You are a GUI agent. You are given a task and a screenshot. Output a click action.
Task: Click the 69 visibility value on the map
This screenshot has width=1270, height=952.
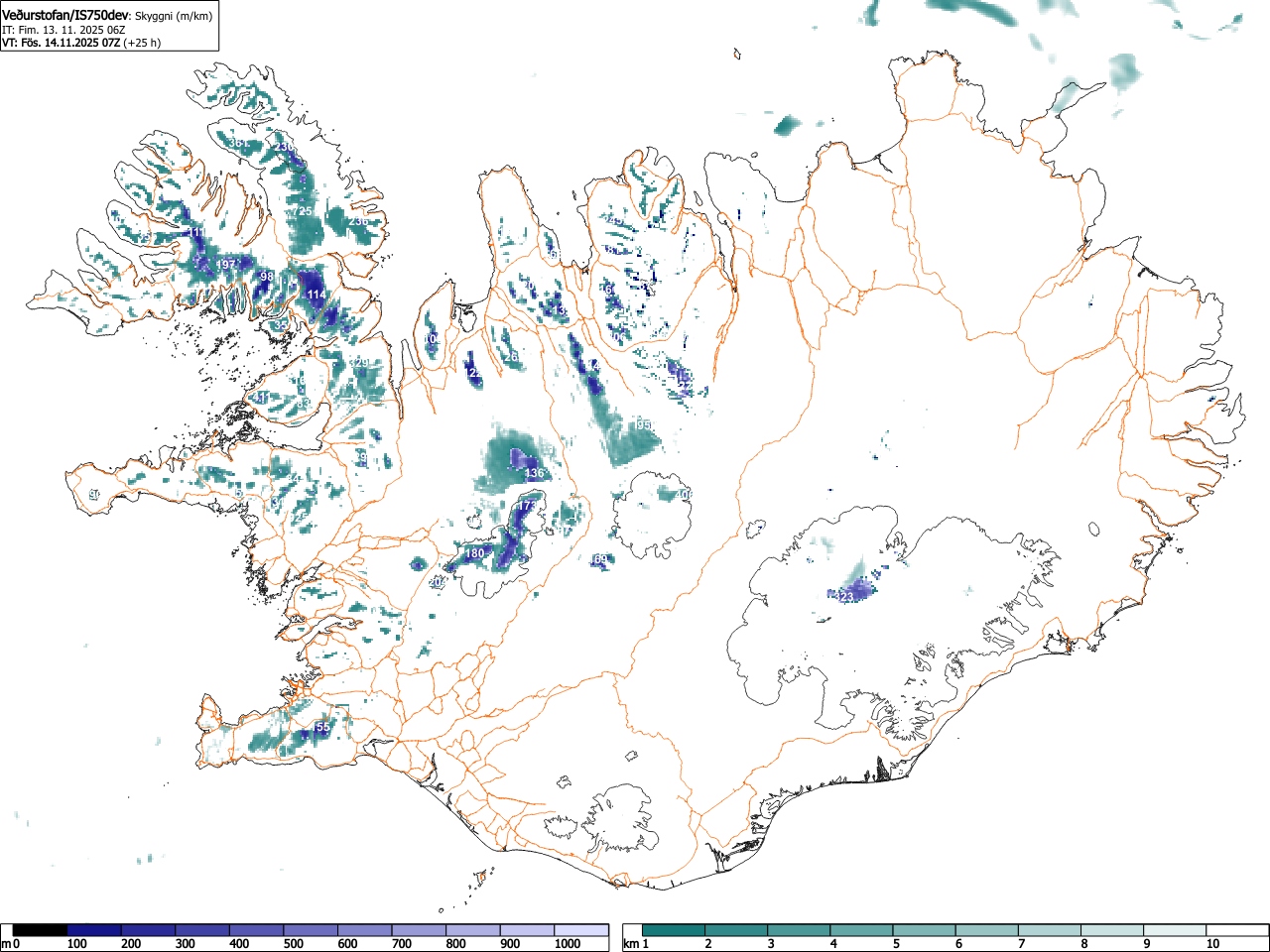click(x=600, y=560)
